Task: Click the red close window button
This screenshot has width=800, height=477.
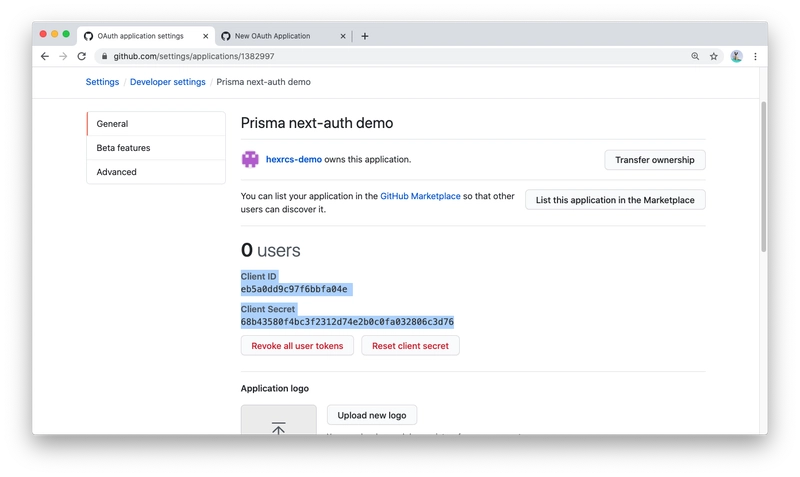Action: pyautogui.click(x=43, y=34)
